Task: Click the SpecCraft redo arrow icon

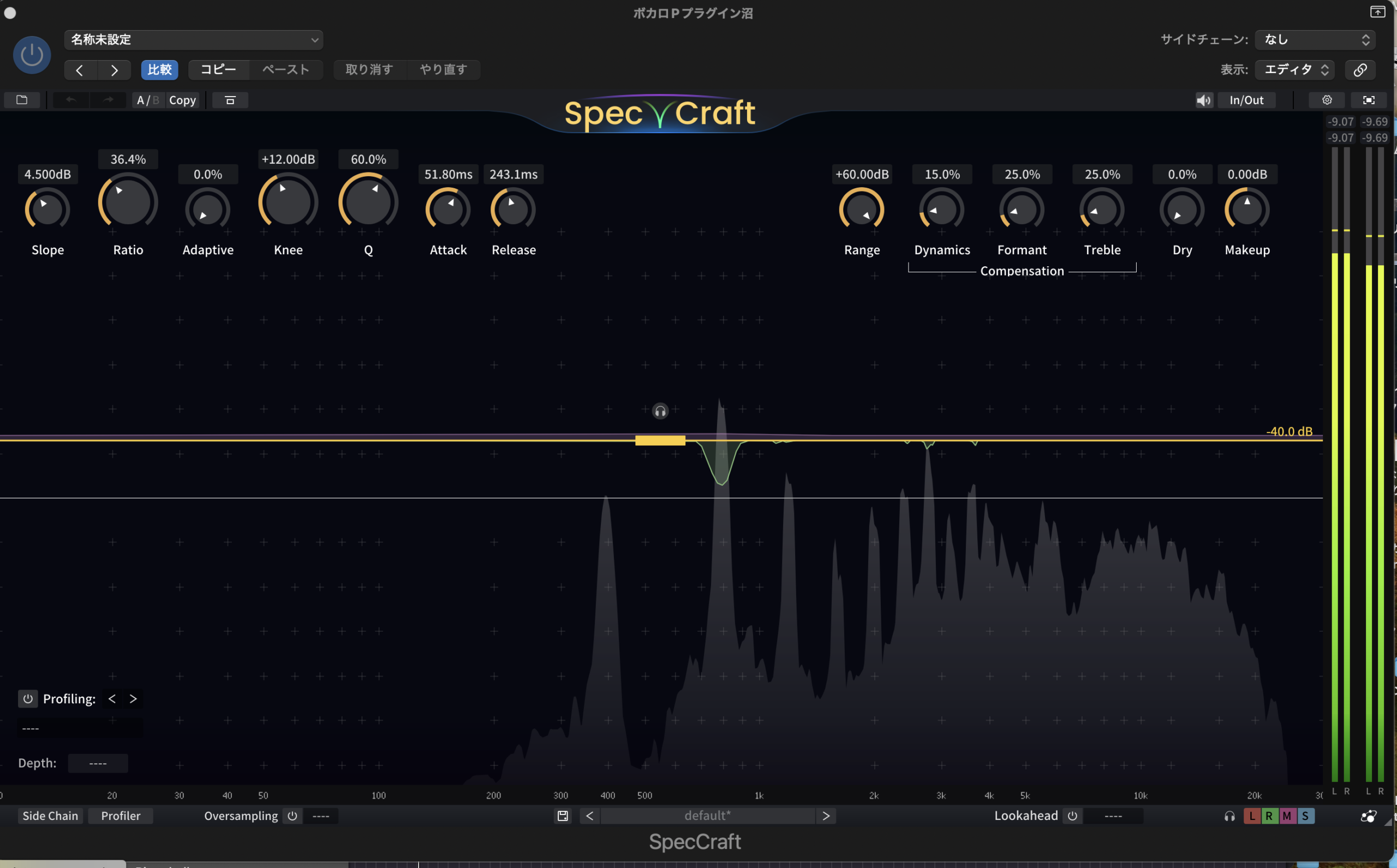Action: pyautogui.click(x=108, y=100)
